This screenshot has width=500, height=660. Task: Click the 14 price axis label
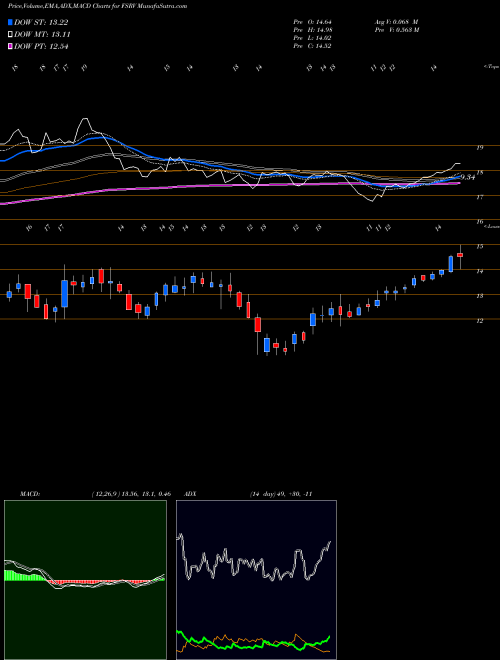point(479,271)
